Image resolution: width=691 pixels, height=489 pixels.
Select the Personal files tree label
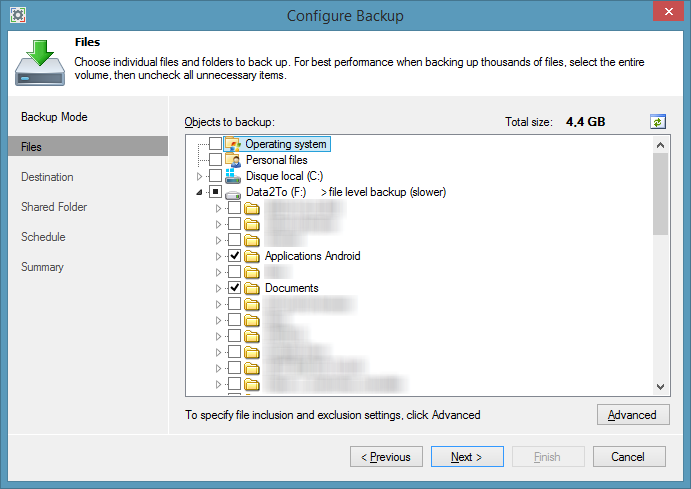click(276, 160)
